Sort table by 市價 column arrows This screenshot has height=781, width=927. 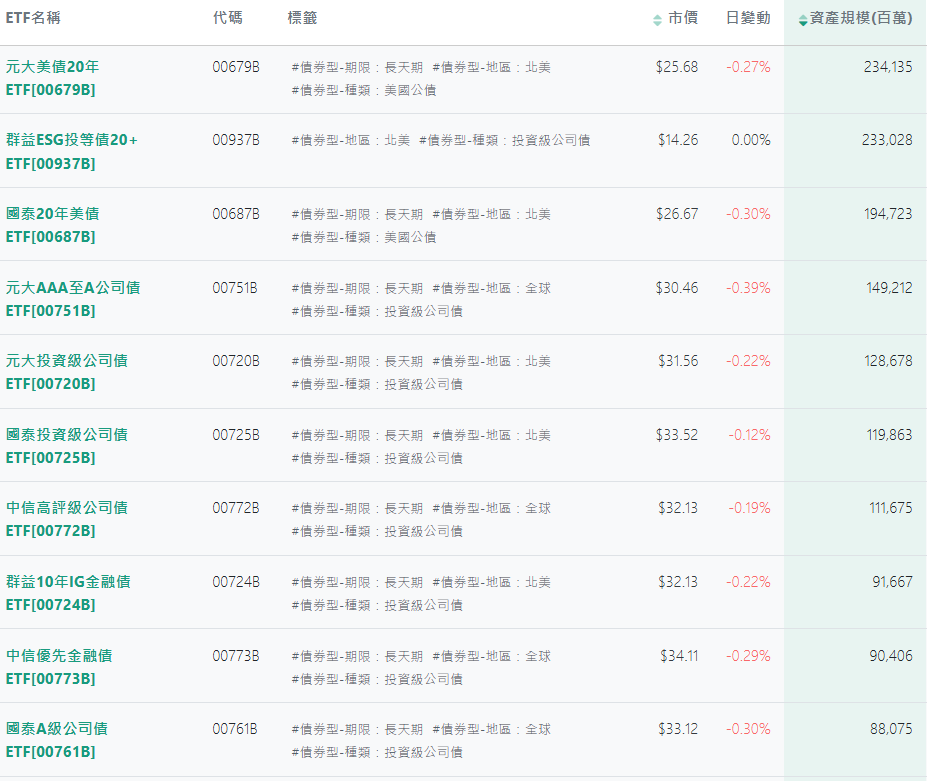(x=657, y=20)
